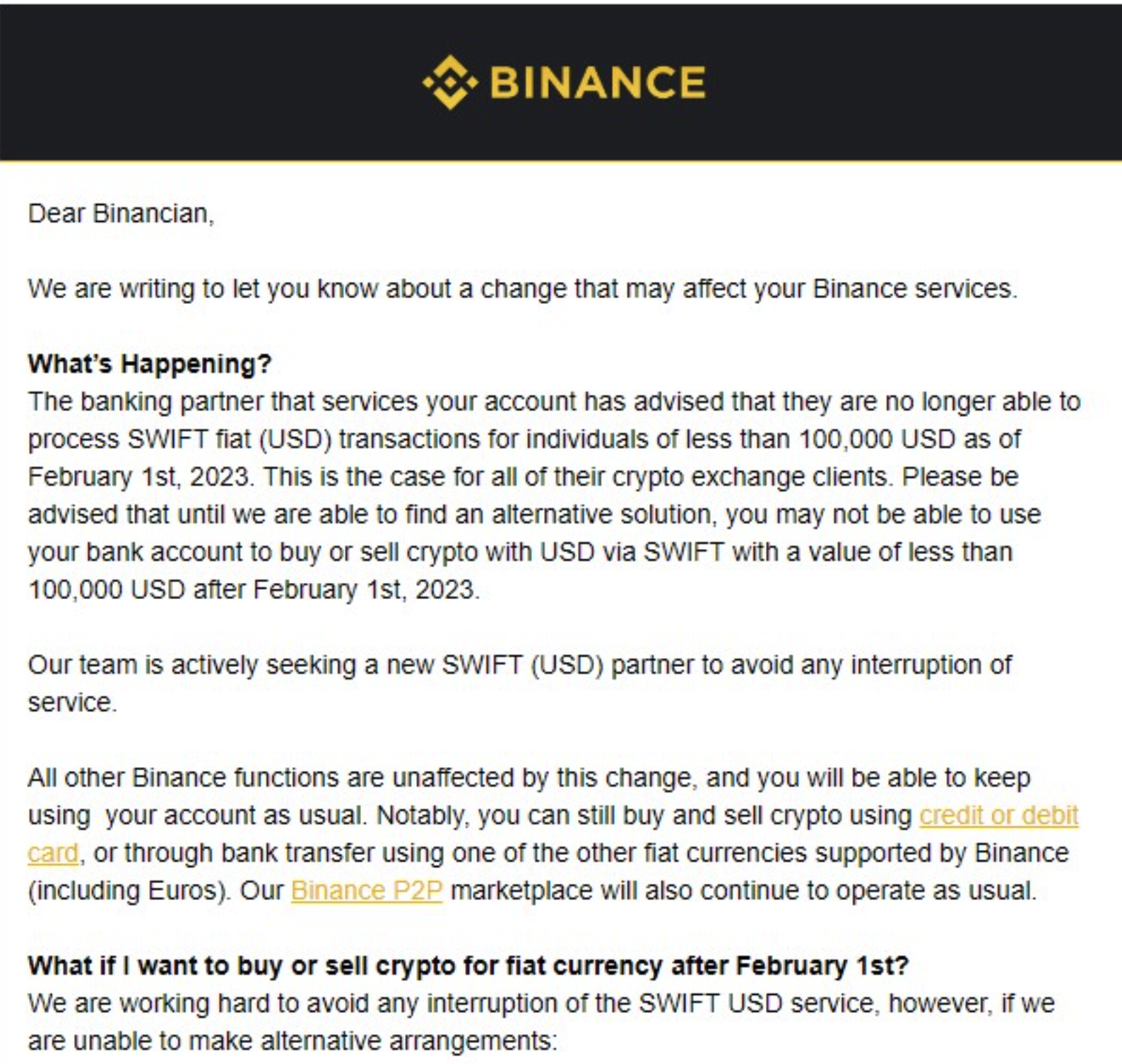The image size is (1122, 1064).
Task: Select the What's Happening? heading
Action: [149, 364]
